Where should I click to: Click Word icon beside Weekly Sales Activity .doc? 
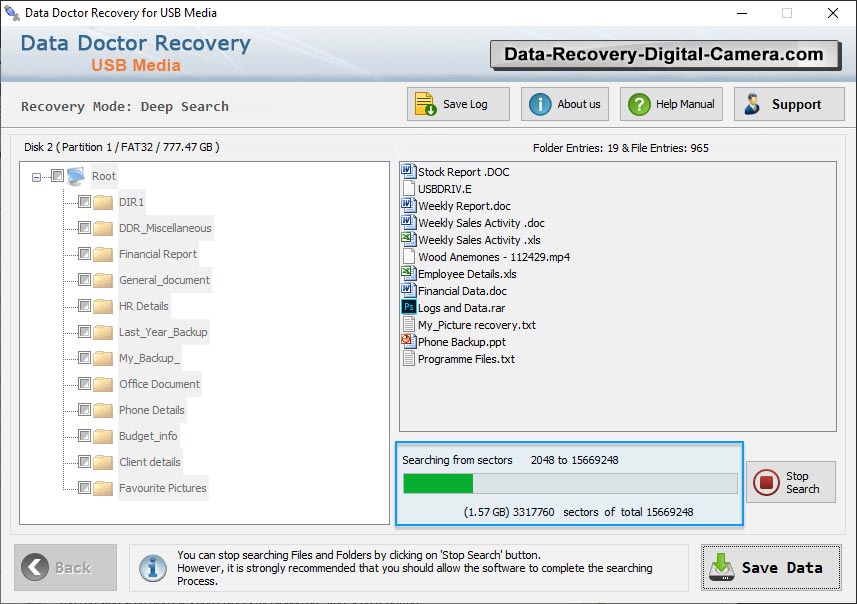click(x=408, y=222)
